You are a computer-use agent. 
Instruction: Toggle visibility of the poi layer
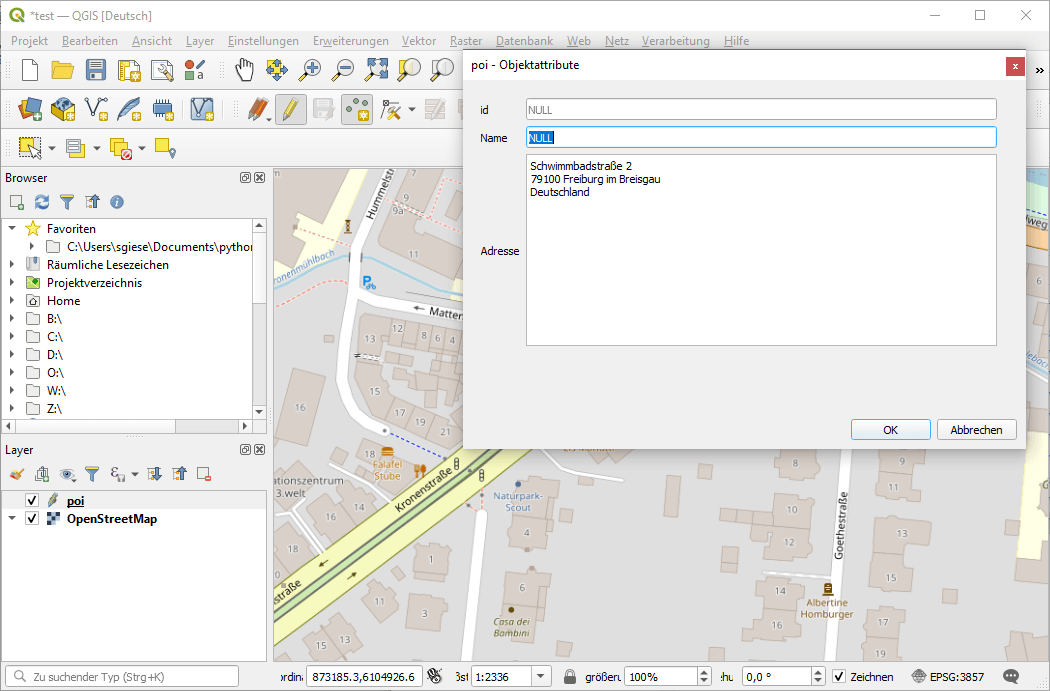[32, 500]
